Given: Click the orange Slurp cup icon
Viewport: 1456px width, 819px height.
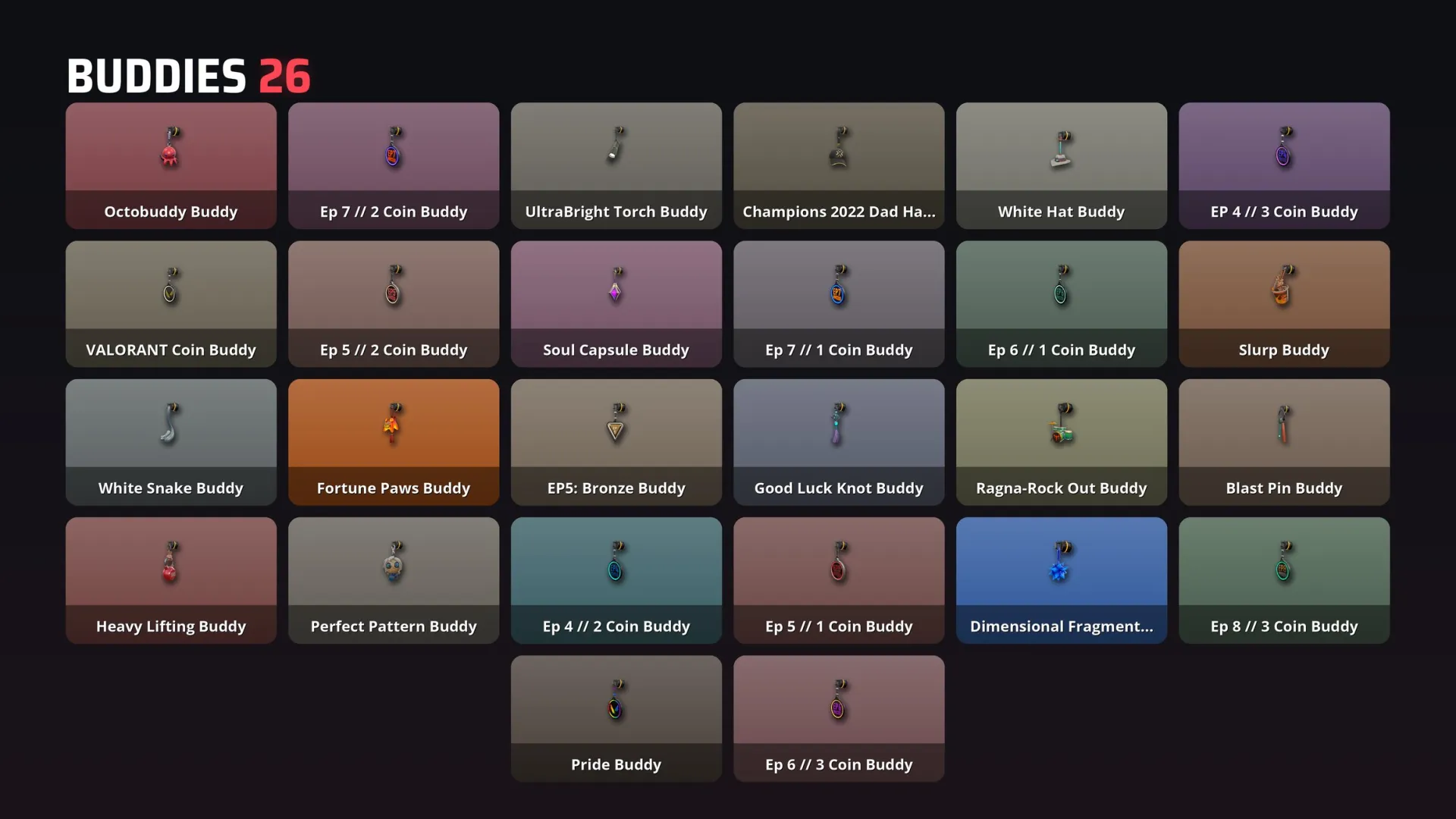Looking at the screenshot, I should [x=1283, y=285].
